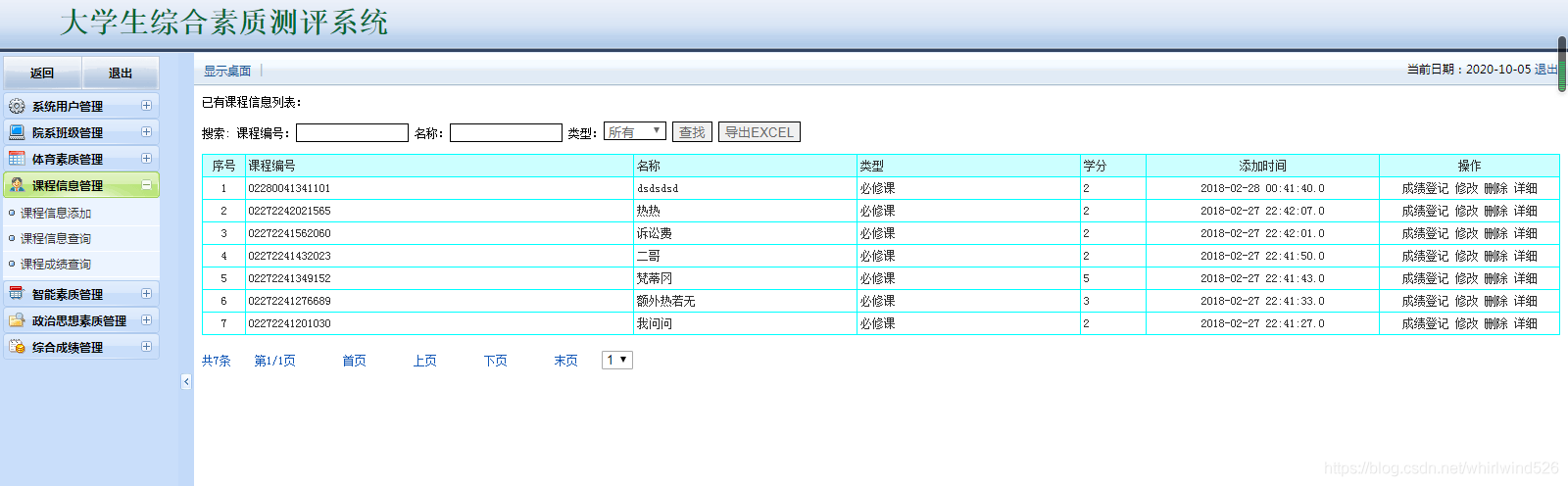Click 删除 for course dsdsdsd
Screen dimensions: 1568x486
(1495, 188)
